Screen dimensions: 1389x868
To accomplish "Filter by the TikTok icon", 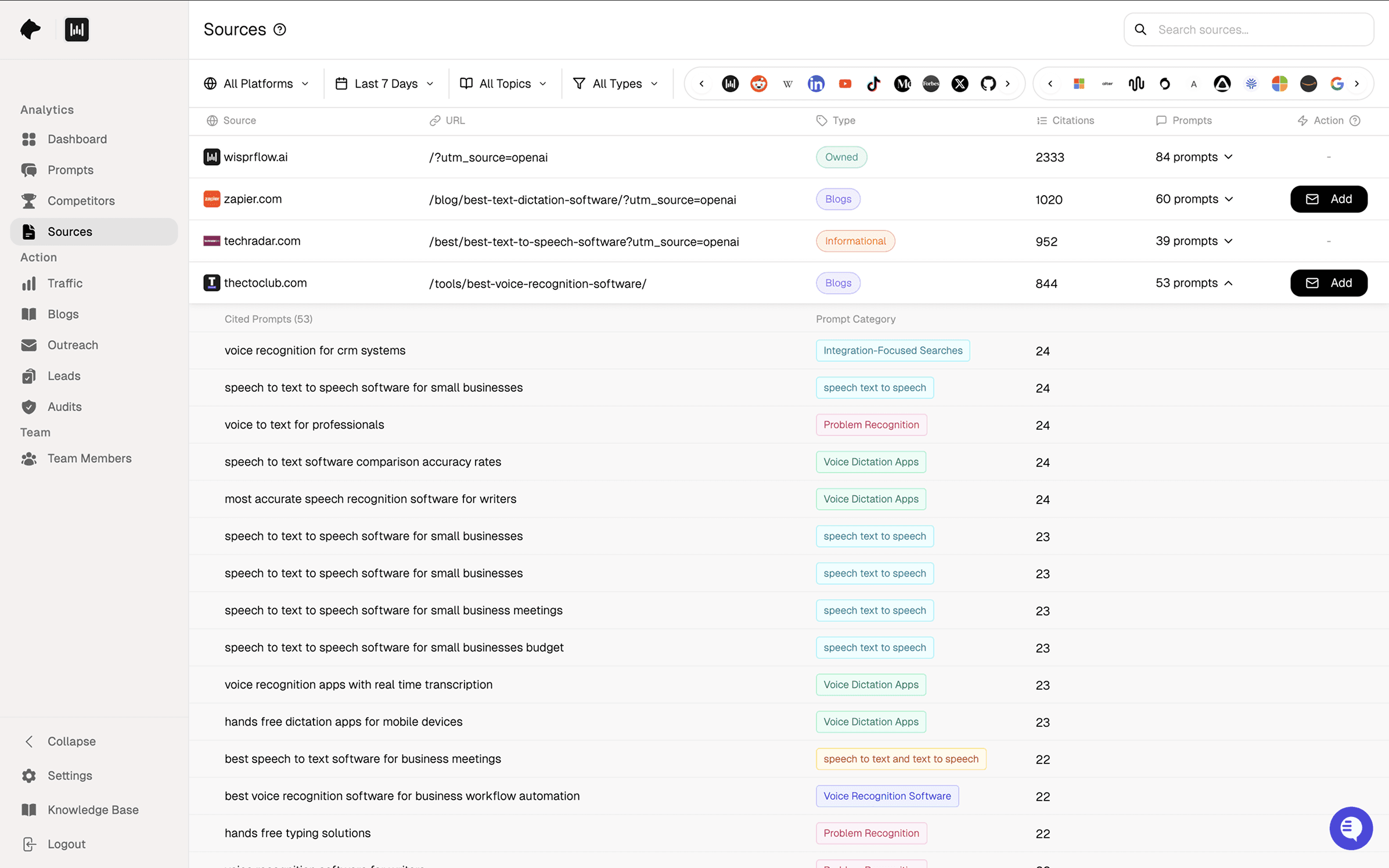I will tap(873, 84).
